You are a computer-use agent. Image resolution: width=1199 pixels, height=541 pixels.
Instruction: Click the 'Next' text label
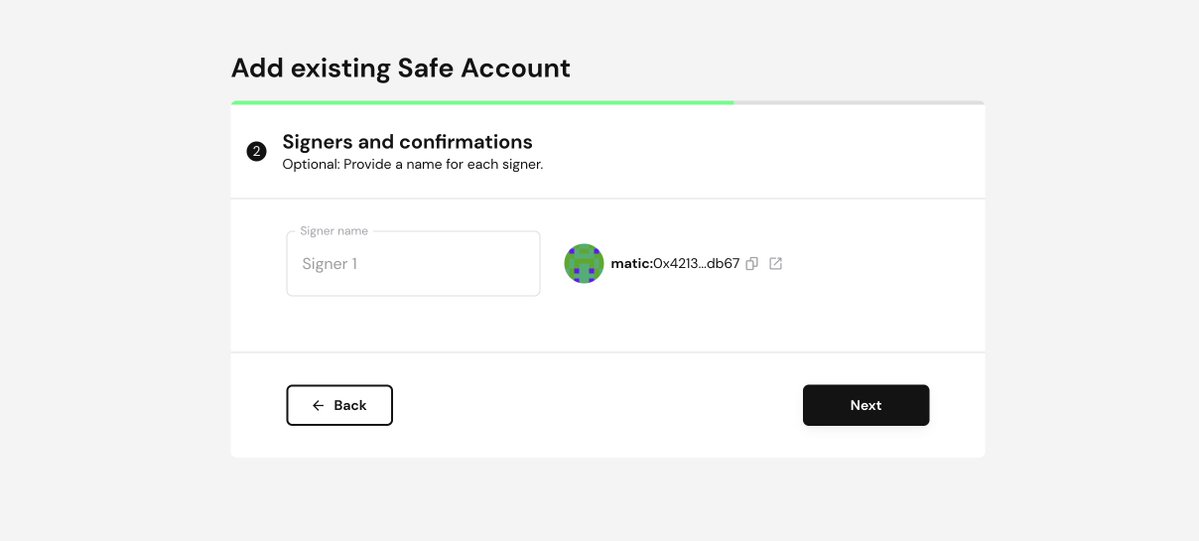coord(866,406)
